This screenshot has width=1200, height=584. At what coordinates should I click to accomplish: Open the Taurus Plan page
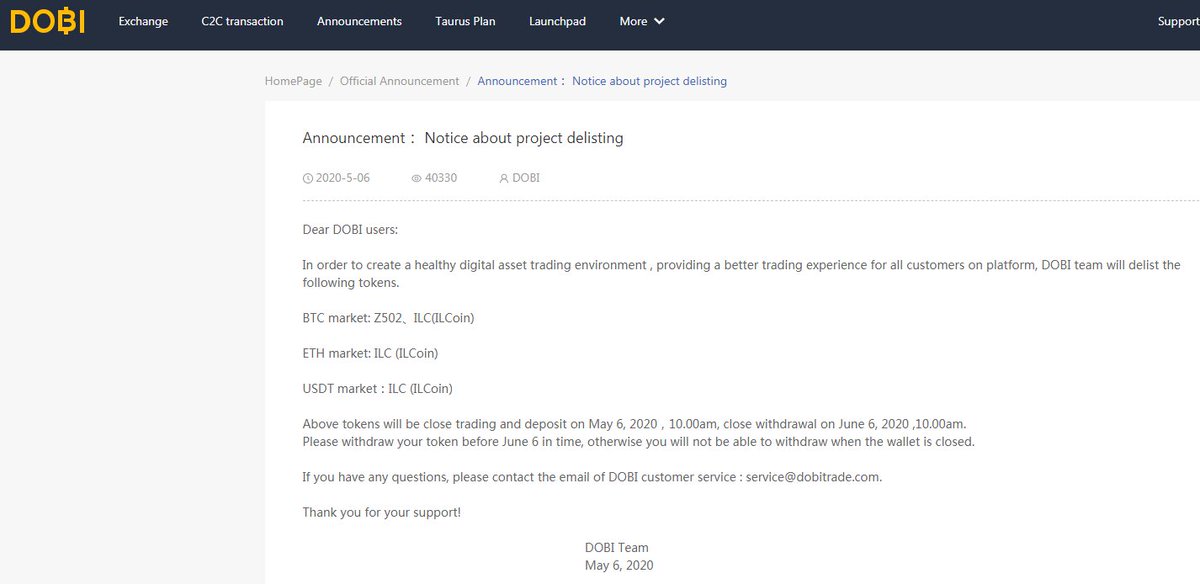[465, 20]
